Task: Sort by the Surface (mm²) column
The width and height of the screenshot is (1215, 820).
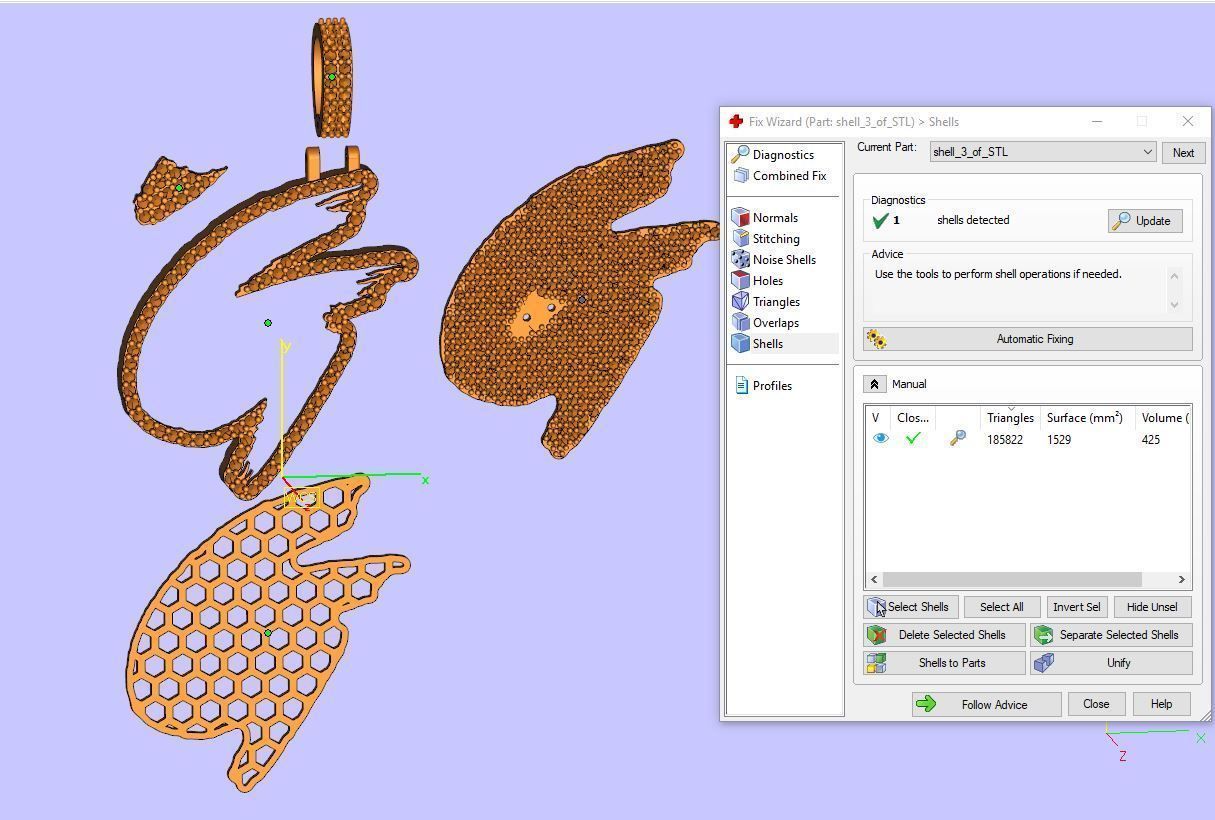Action: click(1084, 418)
